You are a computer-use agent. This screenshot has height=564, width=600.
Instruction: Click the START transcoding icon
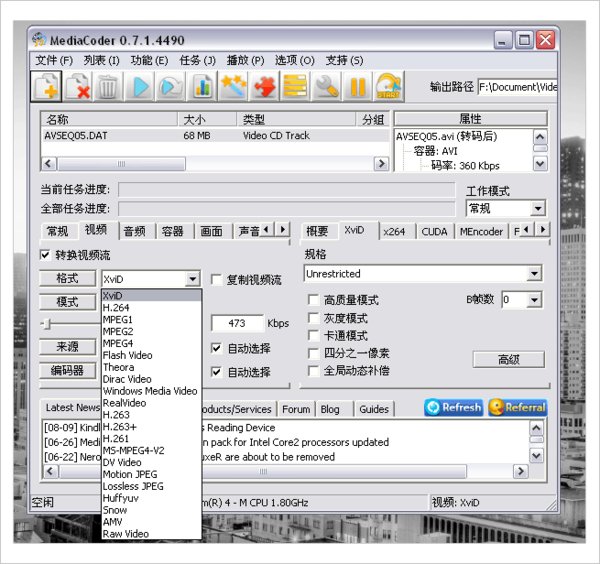point(388,87)
